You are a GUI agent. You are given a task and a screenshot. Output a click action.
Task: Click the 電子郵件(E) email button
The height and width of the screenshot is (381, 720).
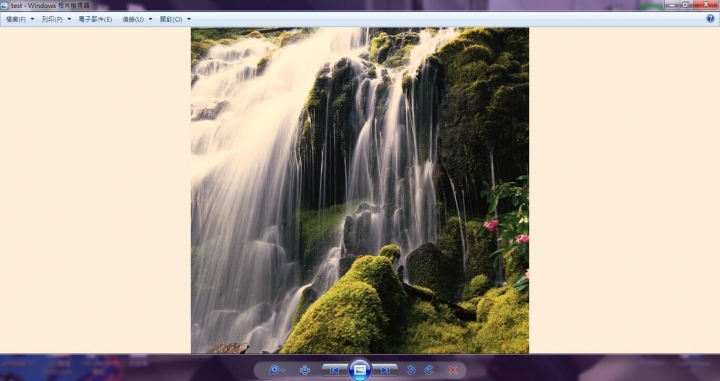click(95, 19)
